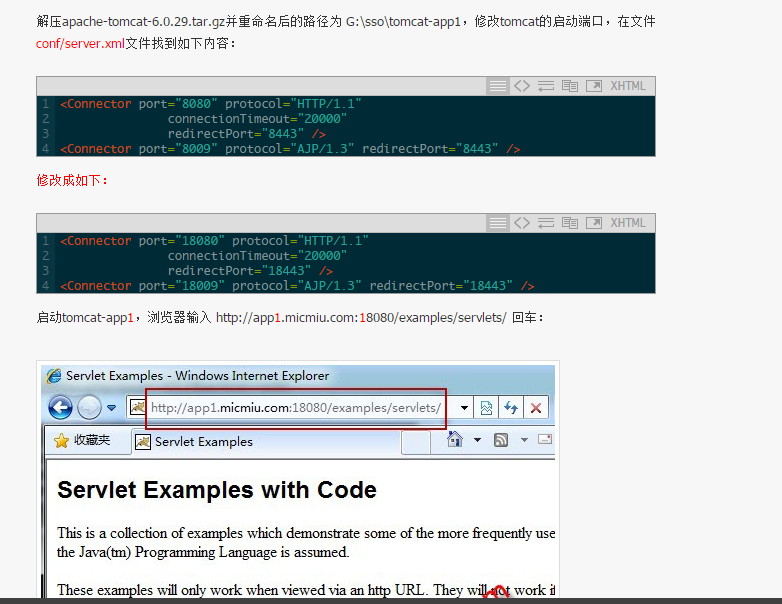The height and width of the screenshot is (604, 782).
Task: Click the Internet Explorer logo in title bar
Action: [53, 376]
